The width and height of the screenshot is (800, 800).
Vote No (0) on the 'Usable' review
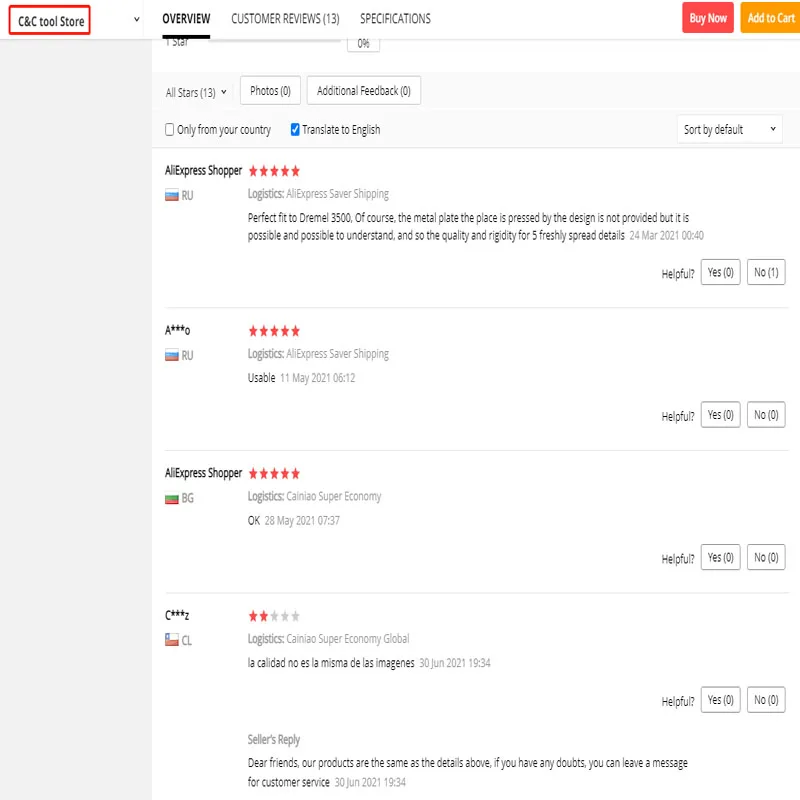(x=766, y=415)
